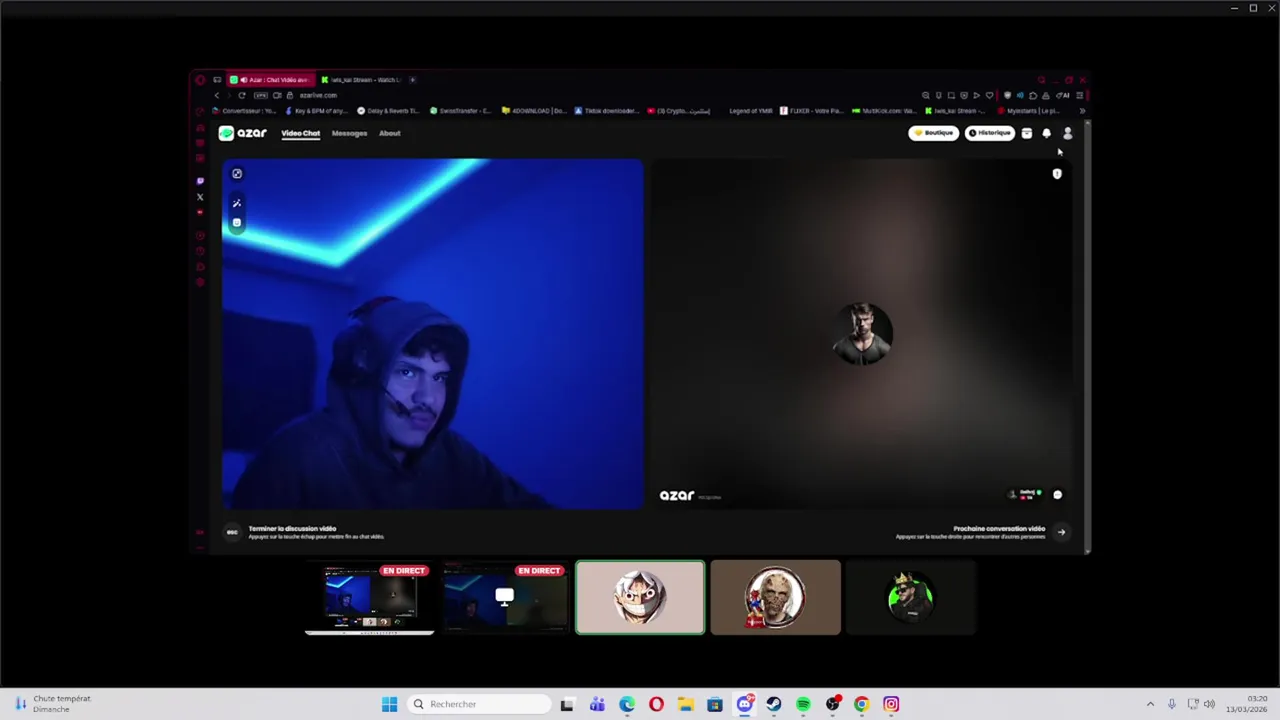The height and width of the screenshot is (720, 1280).
Task: Open Discord from the taskbar
Action: (x=745, y=704)
